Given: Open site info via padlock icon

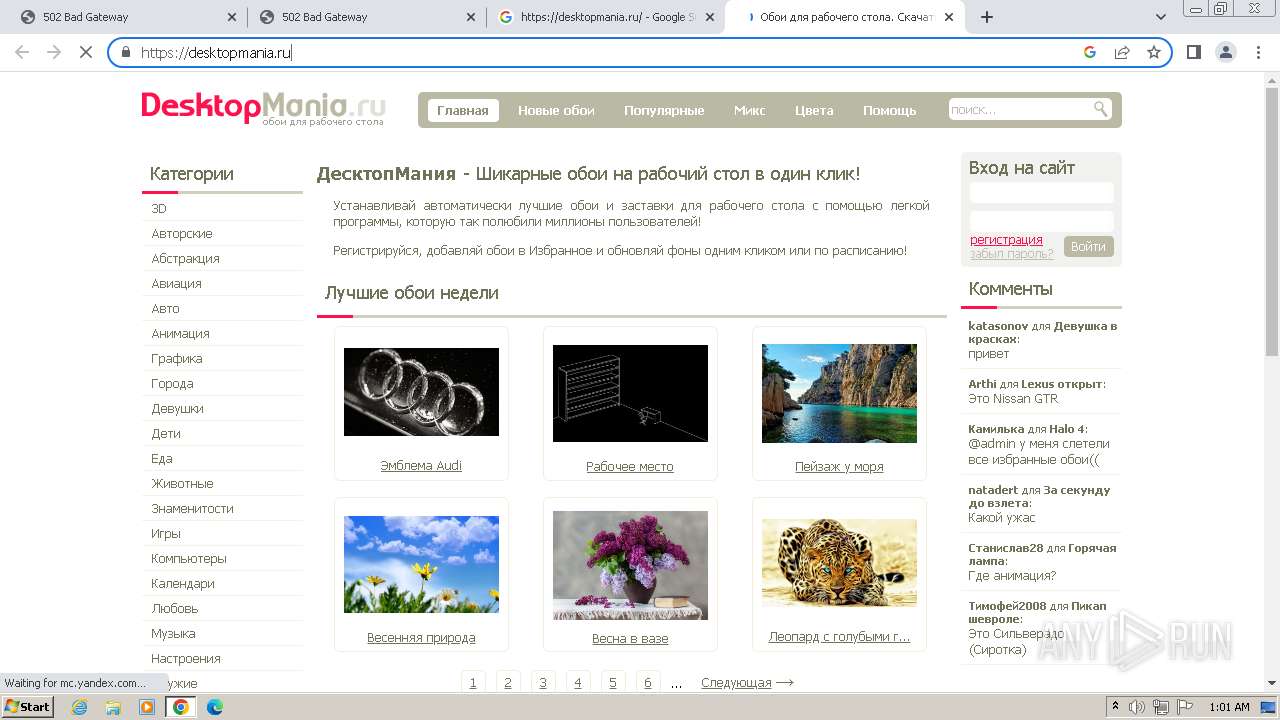Looking at the screenshot, I should (126, 53).
